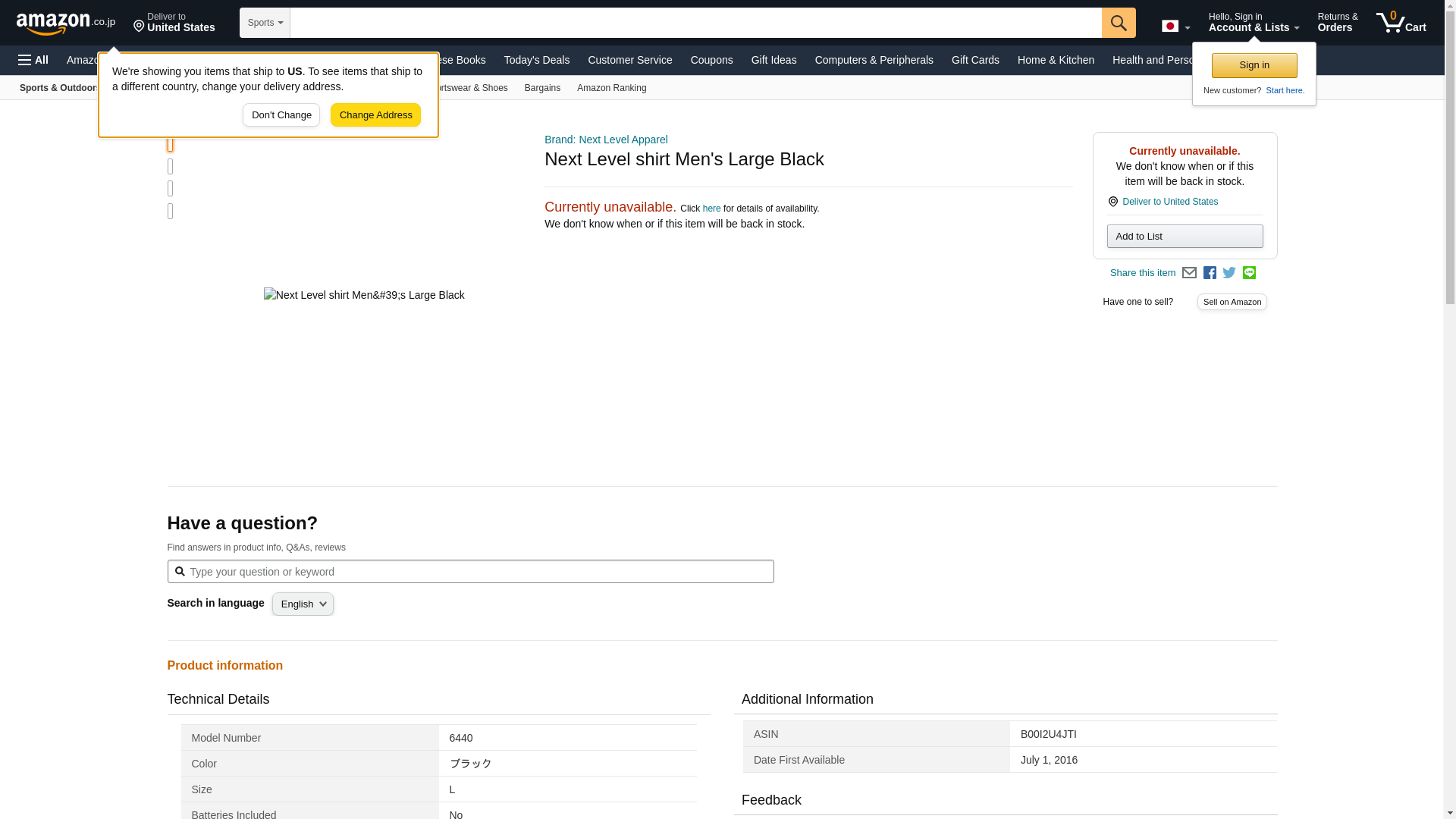The image size is (1456, 819).
Task: Click Change Address button
Action: pos(375,115)
